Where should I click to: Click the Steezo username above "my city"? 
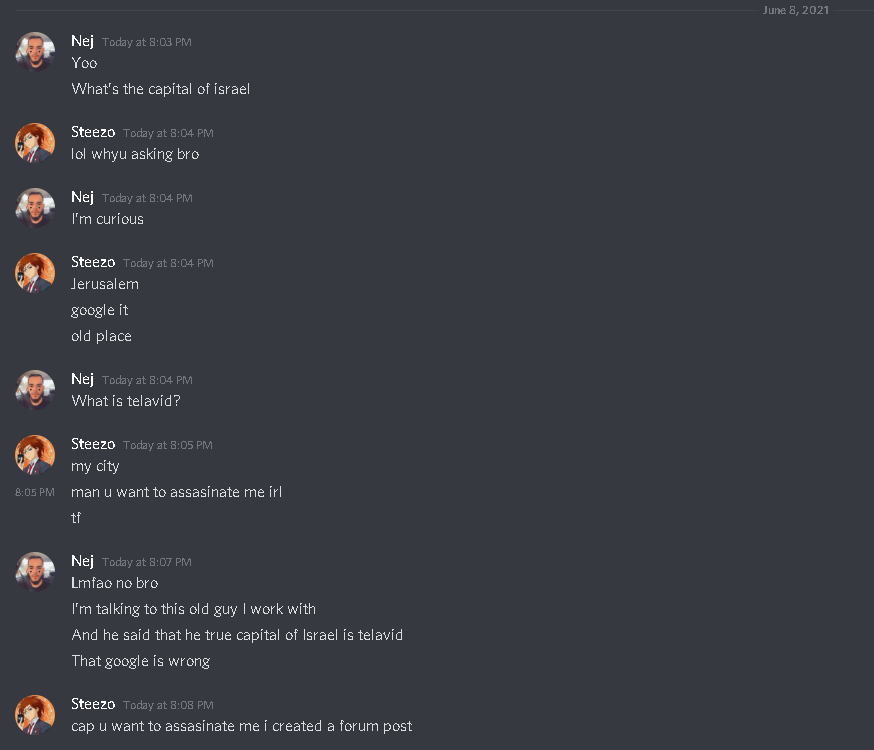pos(93,444)
